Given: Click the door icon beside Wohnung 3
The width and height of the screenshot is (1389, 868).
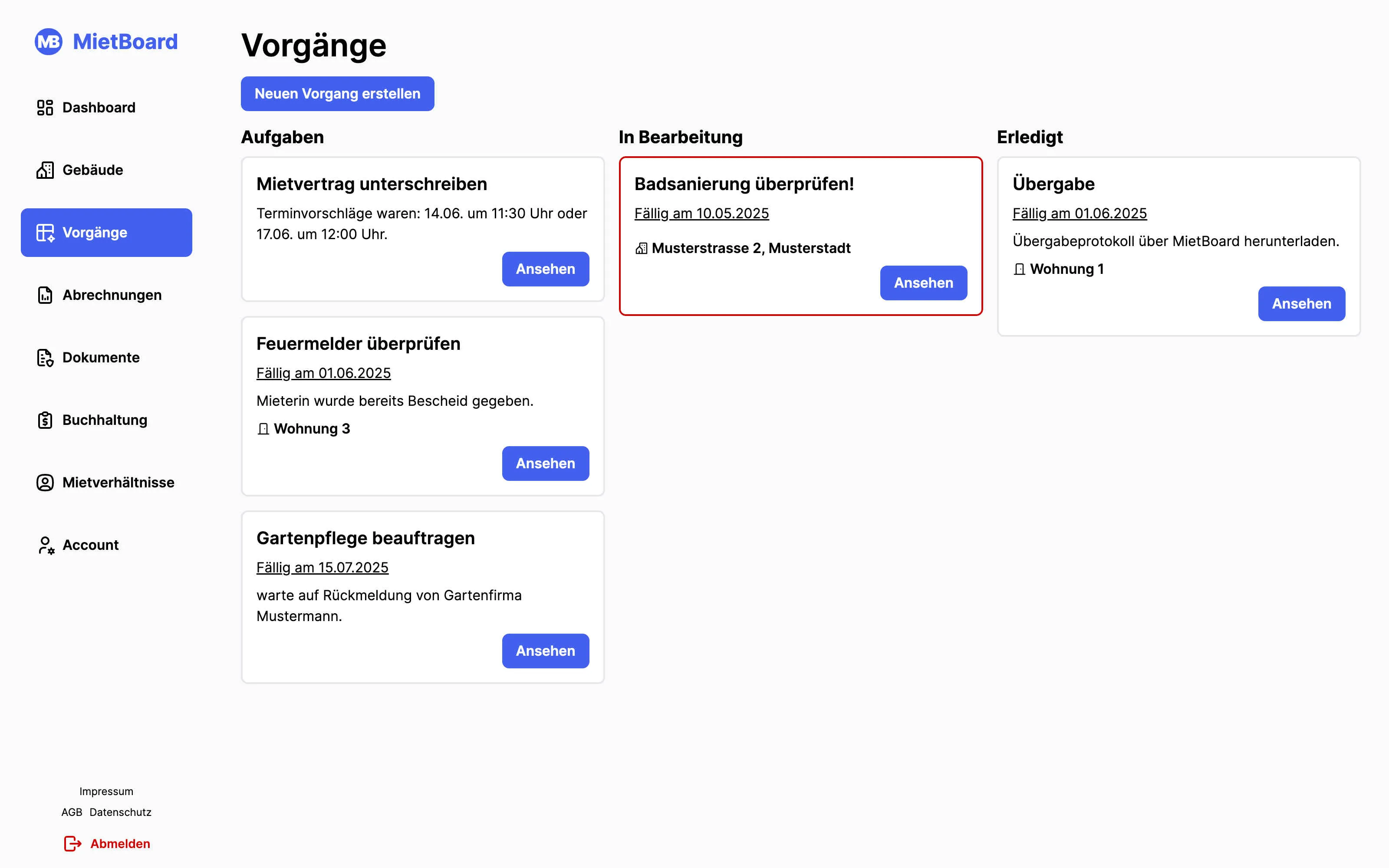Looking at the screenshot, I should tap(263, 429).
